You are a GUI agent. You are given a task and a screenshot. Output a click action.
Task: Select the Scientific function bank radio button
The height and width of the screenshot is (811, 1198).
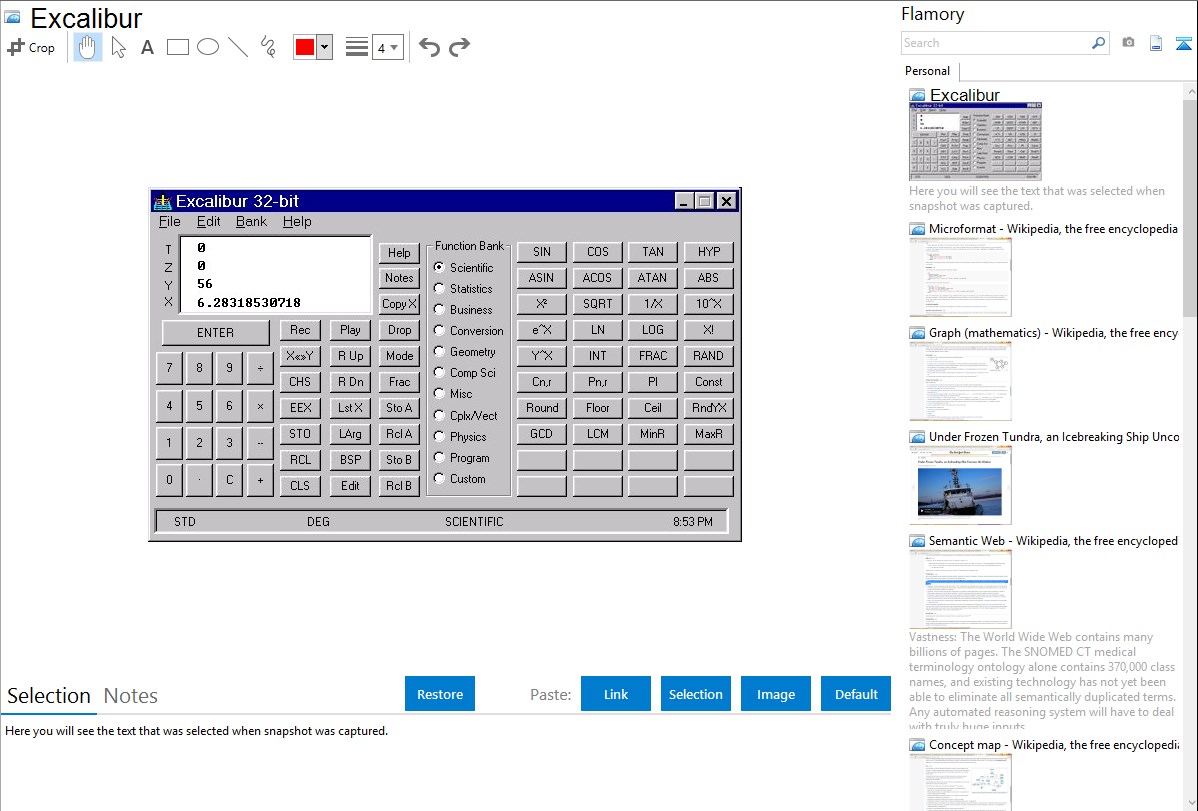(439, 268)
